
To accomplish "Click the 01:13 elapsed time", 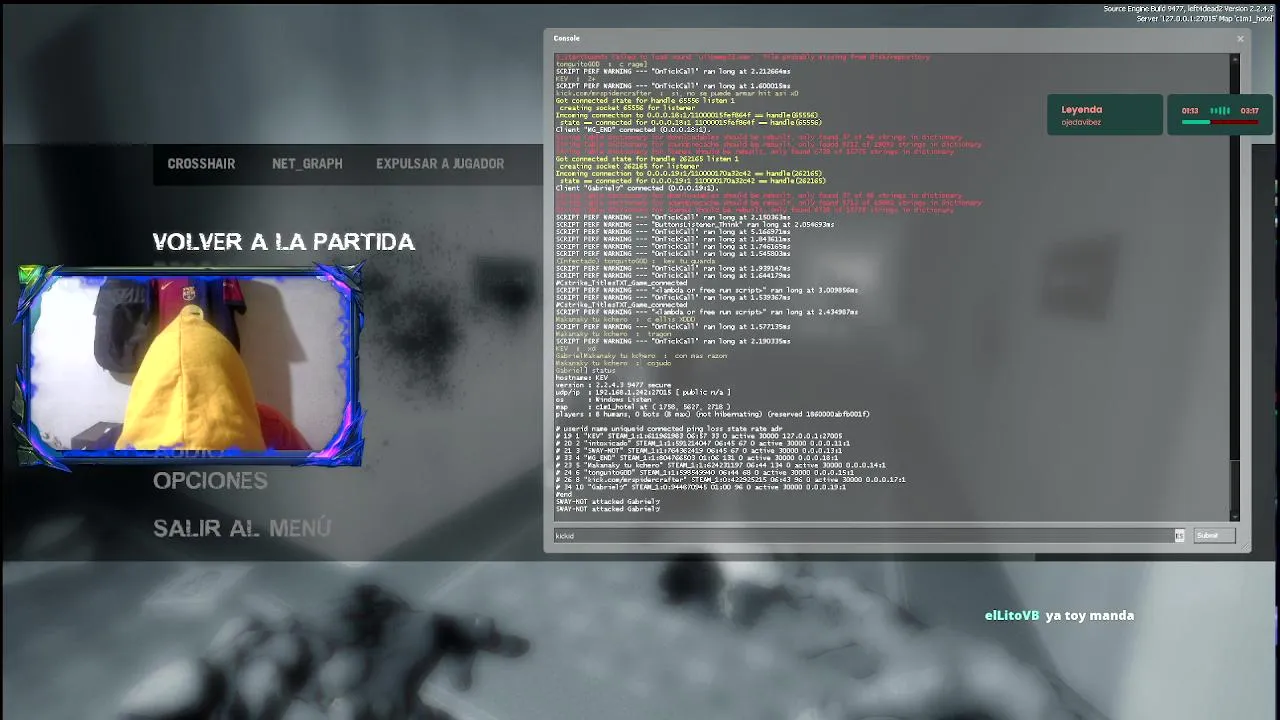I will click(1190, 111).
